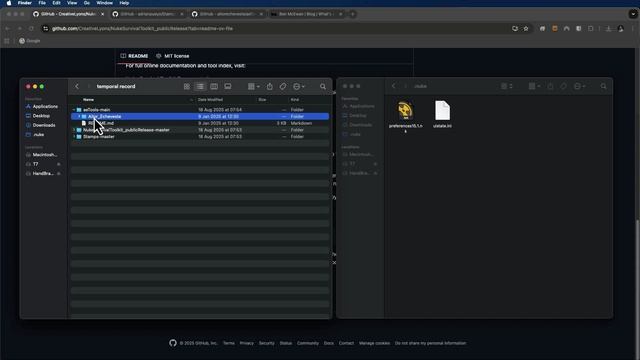The image size is (640, 360).
Task: Open the view switcher in .nuke window
Action: click(x=507, y=86)
